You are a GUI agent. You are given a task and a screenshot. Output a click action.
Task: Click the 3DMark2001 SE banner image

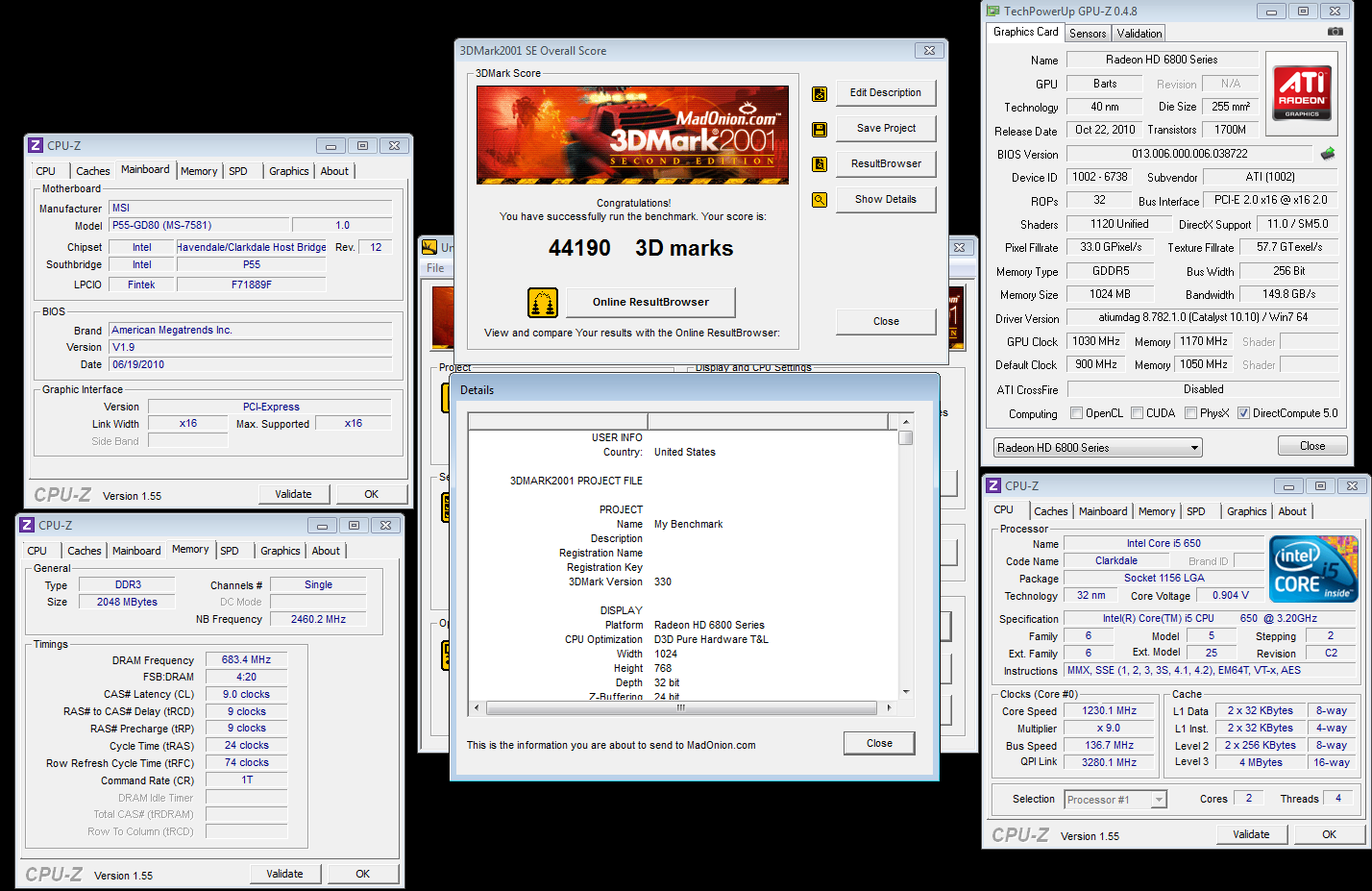coord(632,135)
